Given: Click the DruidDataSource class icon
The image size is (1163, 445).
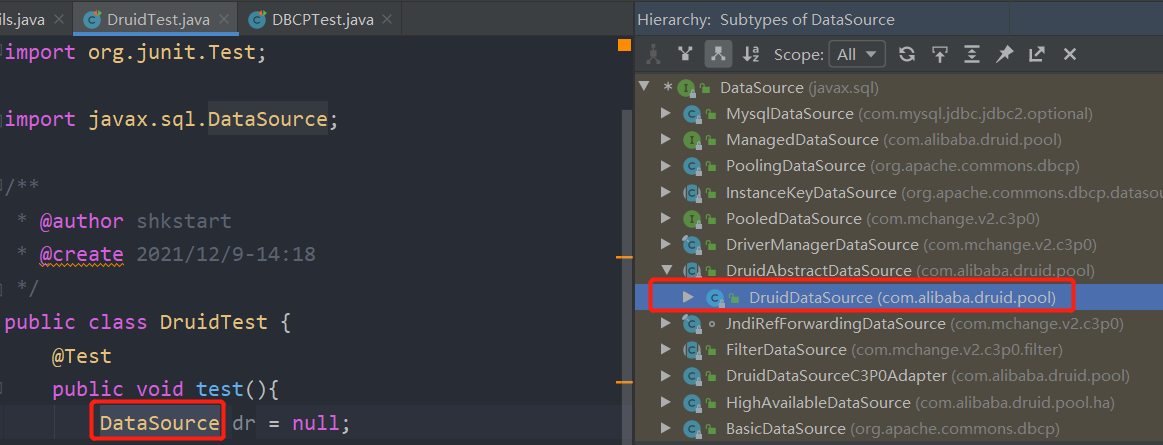Looking at the screenshot, I should (x=715, y=297).
